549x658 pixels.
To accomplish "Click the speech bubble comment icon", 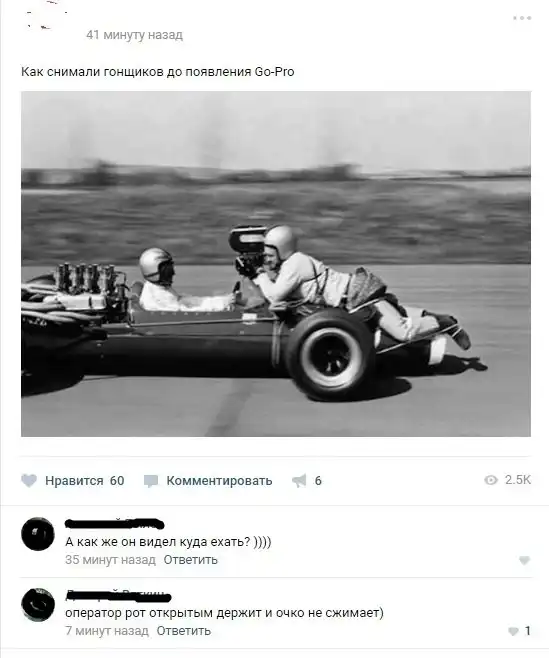I will click(x=151, y=481).
